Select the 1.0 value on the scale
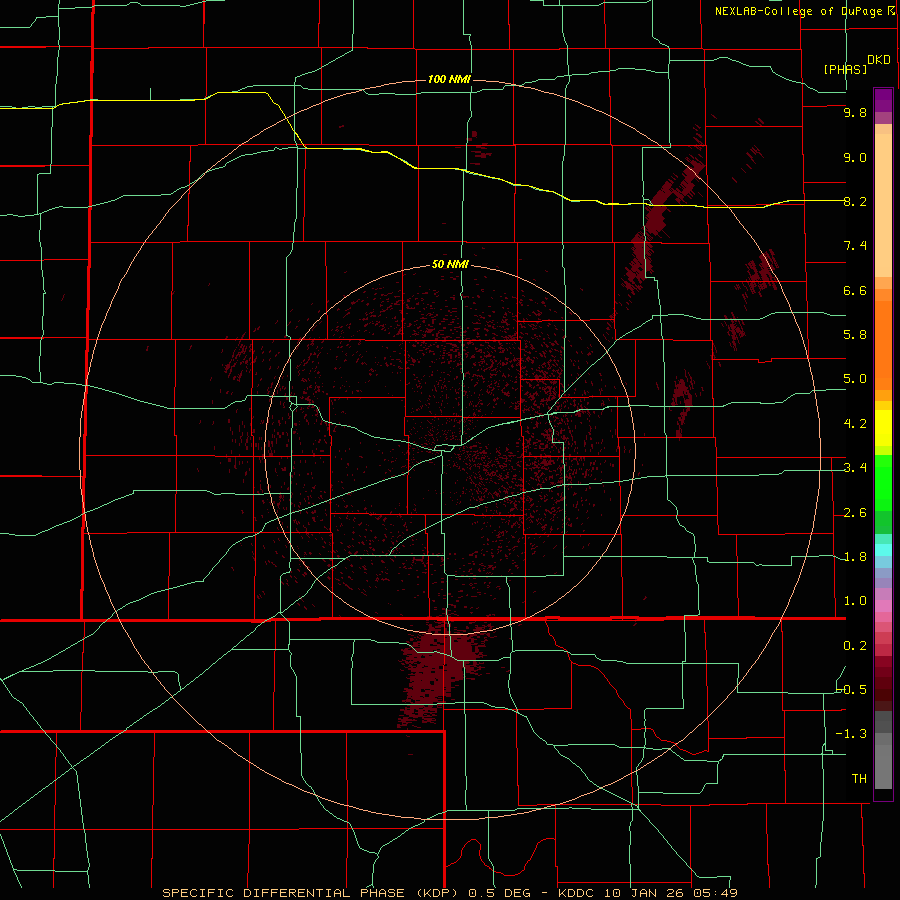Image resolution: width=900 pixels, height=900 pixels. point(855,602)
